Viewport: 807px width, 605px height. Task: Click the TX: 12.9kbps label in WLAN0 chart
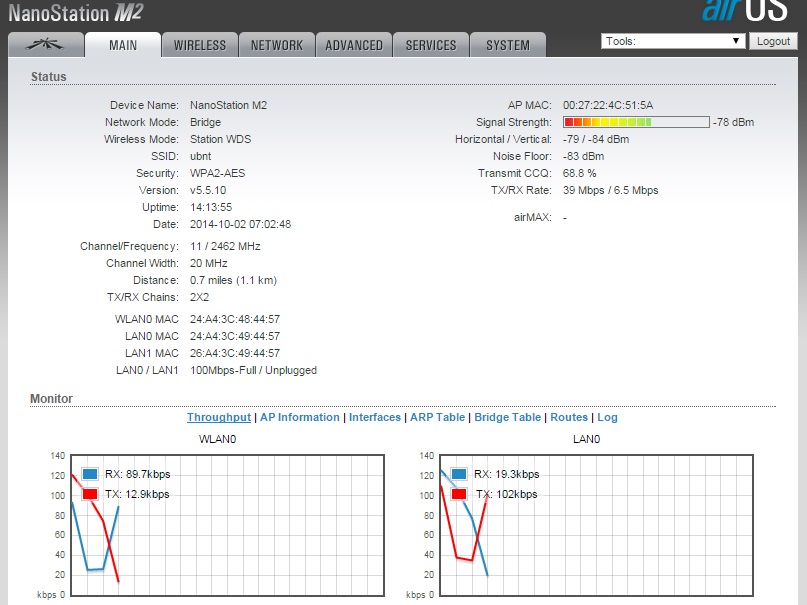click(x=137, y=494)
